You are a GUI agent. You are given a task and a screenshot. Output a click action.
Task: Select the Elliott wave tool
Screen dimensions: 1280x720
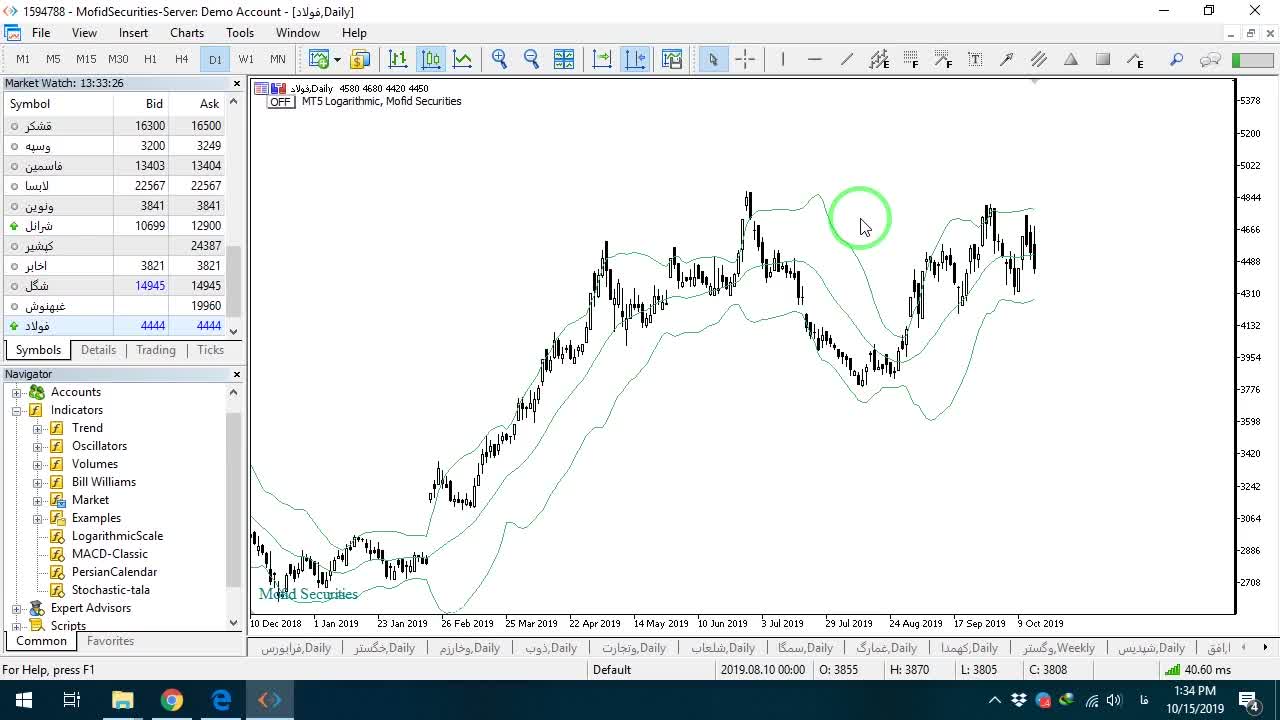[1135, 59]
